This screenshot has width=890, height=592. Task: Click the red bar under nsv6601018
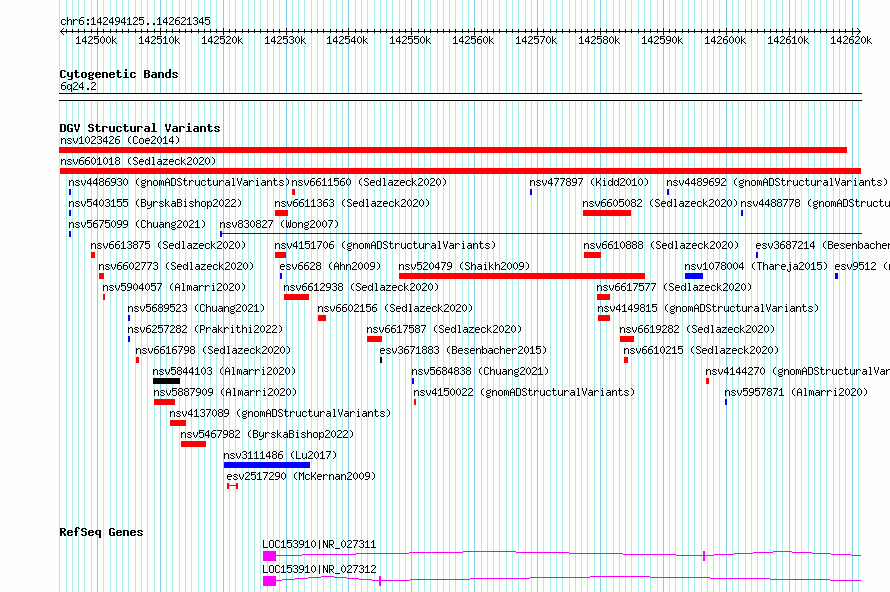[460, 171]
